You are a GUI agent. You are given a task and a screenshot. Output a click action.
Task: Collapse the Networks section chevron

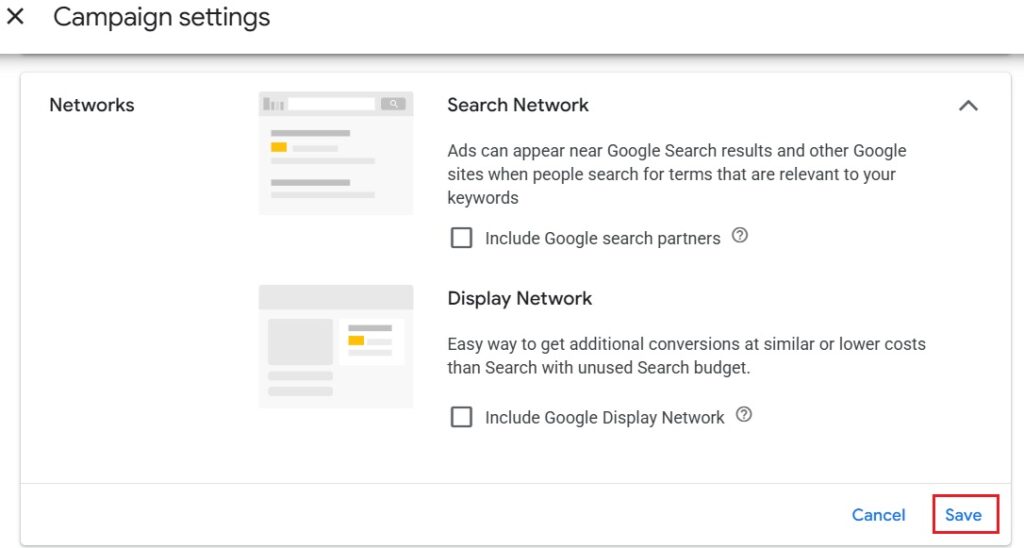tap(968, 105)
